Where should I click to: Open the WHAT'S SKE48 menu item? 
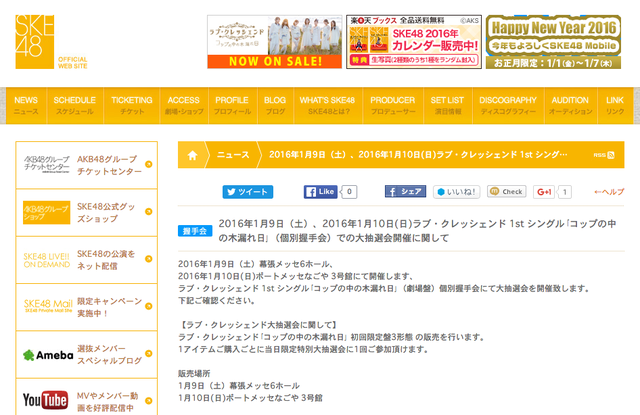pos(327,105)
